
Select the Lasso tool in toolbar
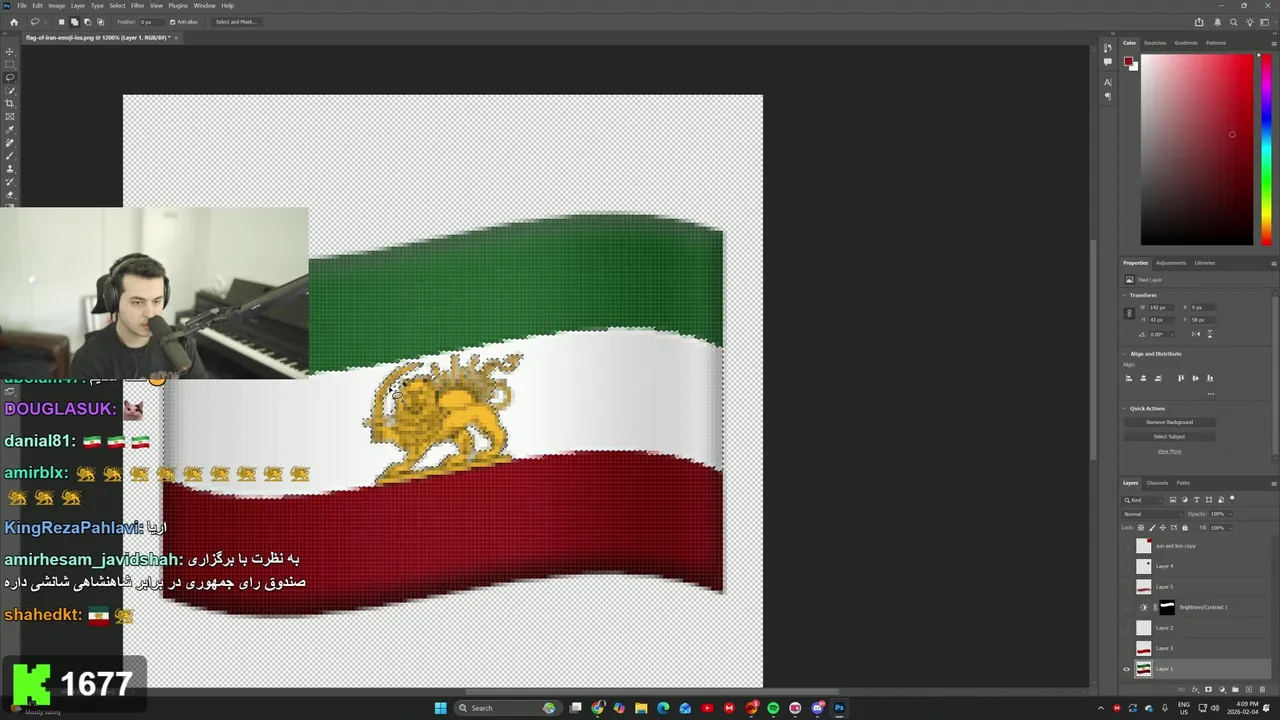[x=10, y=77]
